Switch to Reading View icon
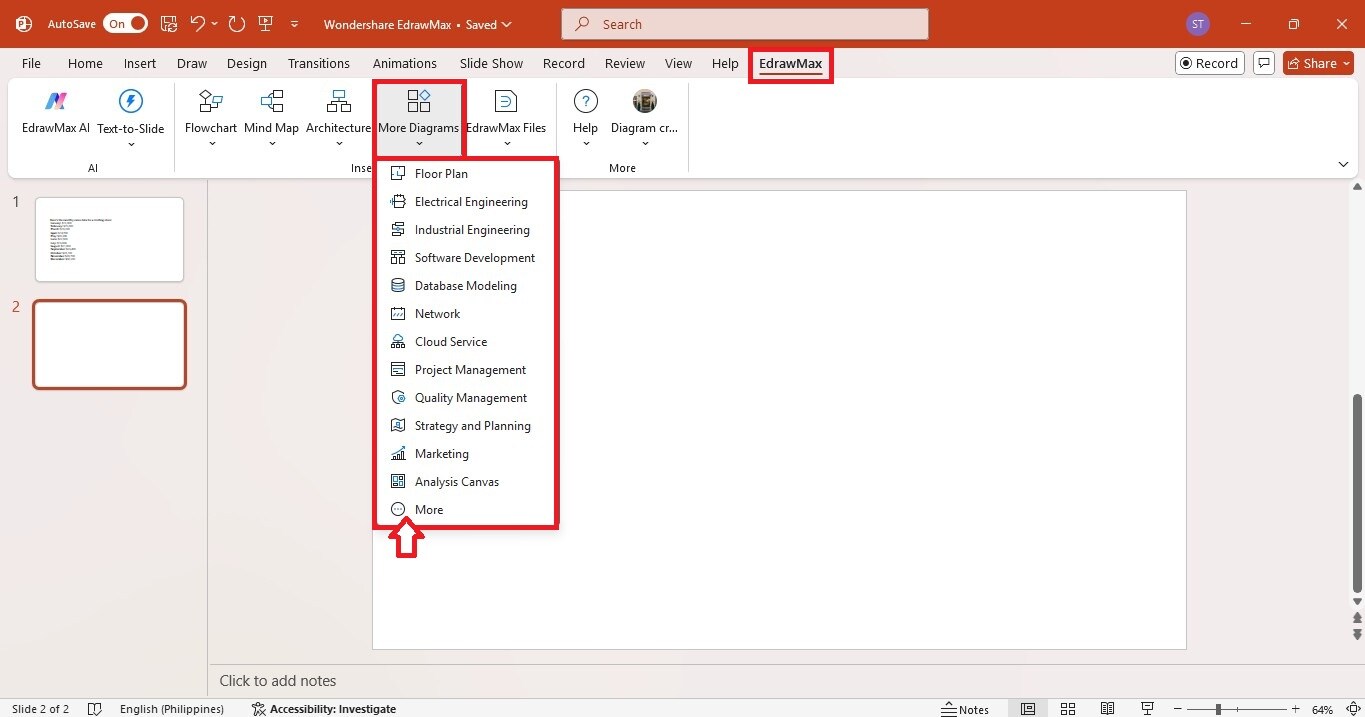Viewport: 1365px width, 717px height. 1108,709
